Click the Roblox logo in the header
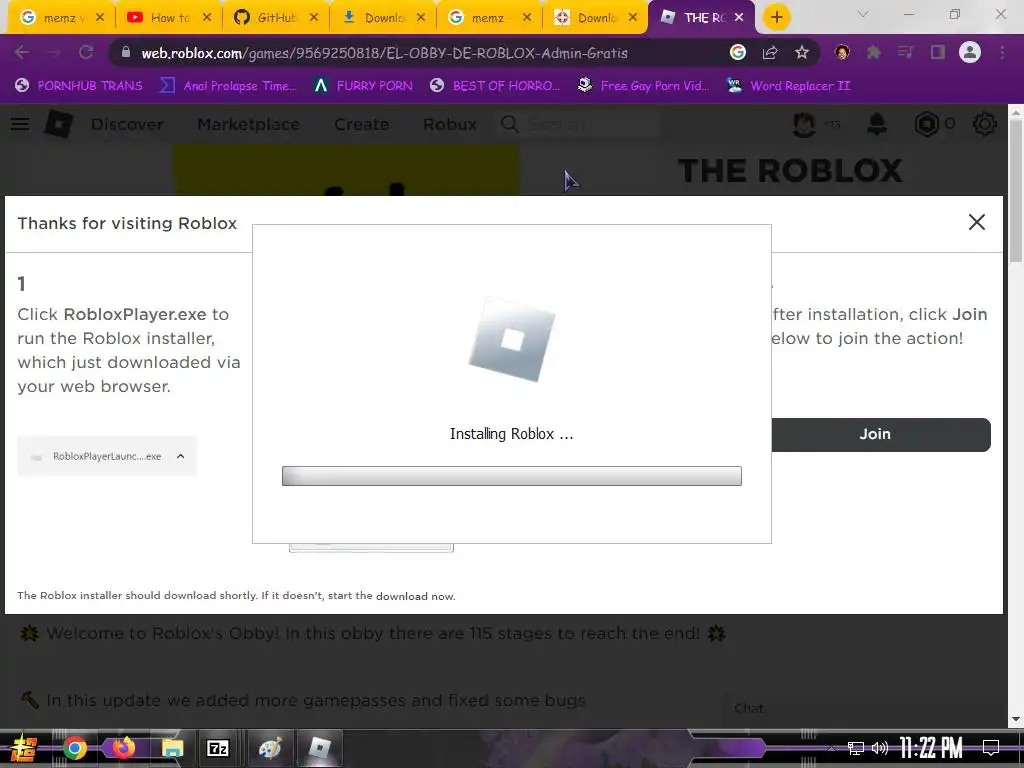 click(x=58, y=124)
